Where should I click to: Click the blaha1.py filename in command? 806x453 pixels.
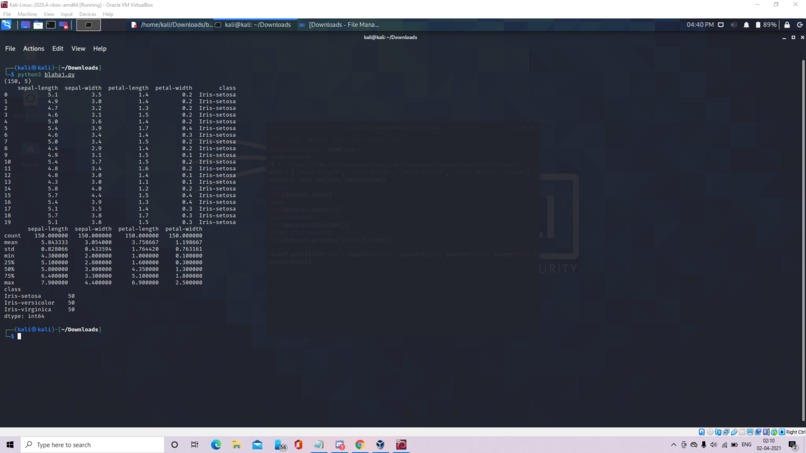coord(59,75)
